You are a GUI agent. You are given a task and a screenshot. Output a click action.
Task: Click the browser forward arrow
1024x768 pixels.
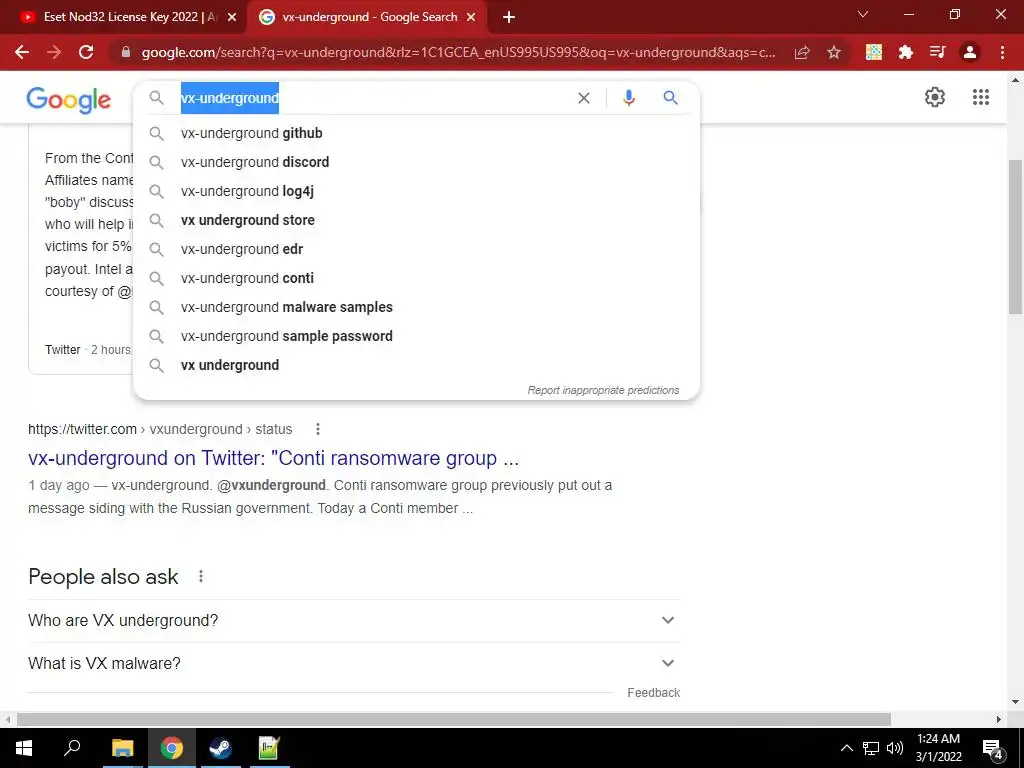pos(54,52)
